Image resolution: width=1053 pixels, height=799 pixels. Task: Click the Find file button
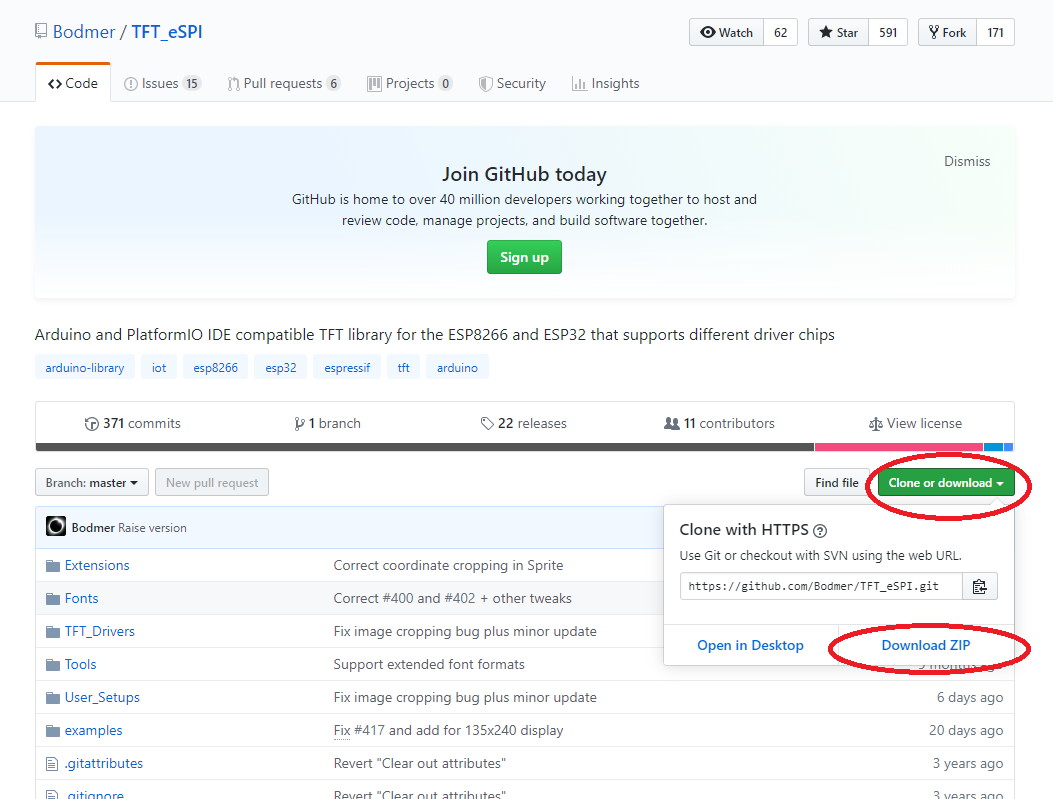837,483
